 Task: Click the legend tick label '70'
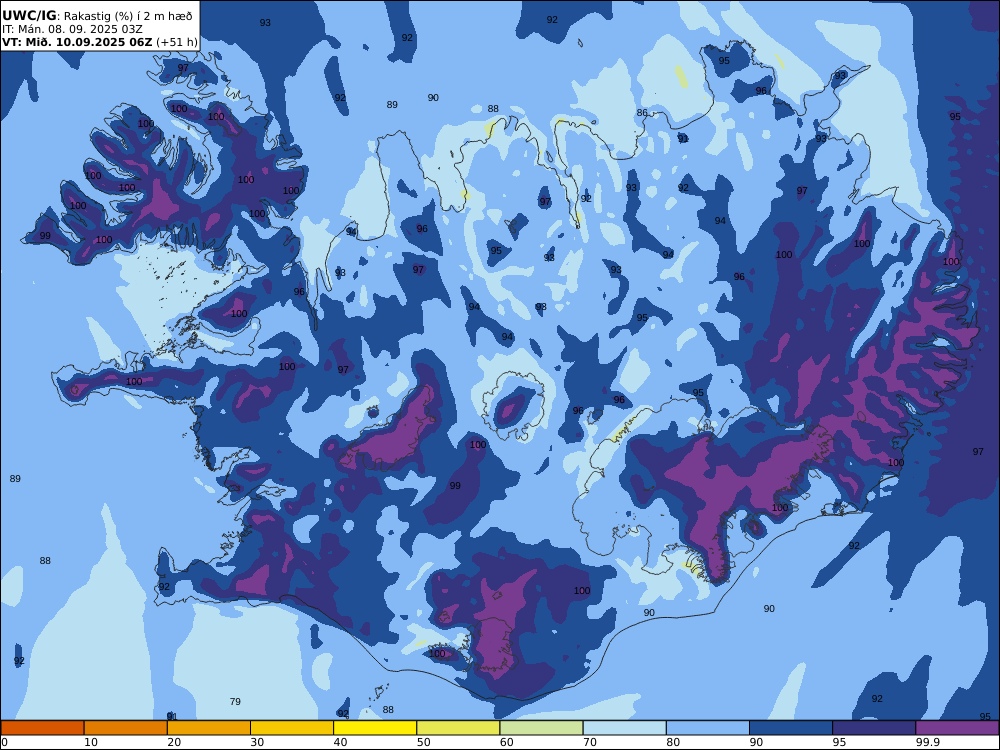[x=590, y=742]
